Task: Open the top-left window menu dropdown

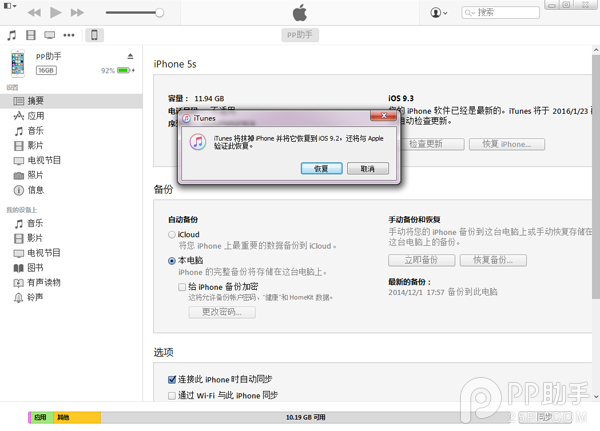Action: pyautogui.click(x=10, y=6)
